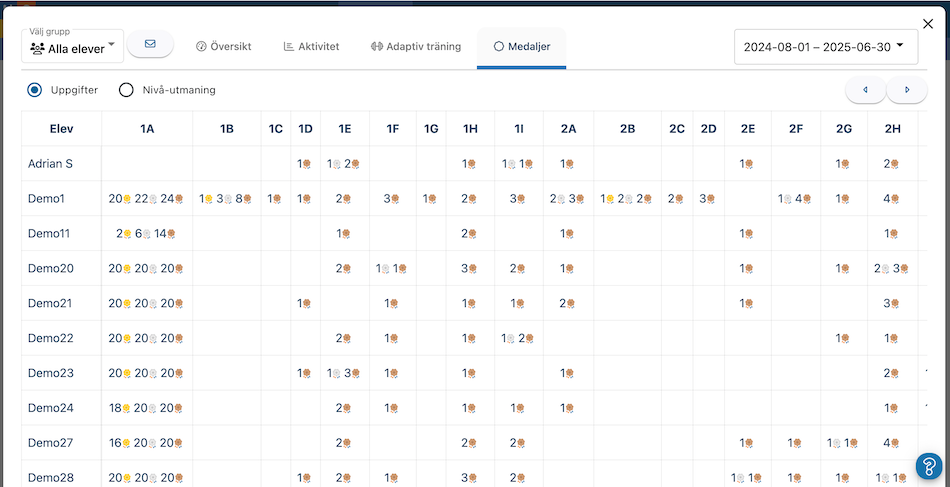Click Demo27's 2G medal cell 1 1
950x487 pixels.
(843, 443)
